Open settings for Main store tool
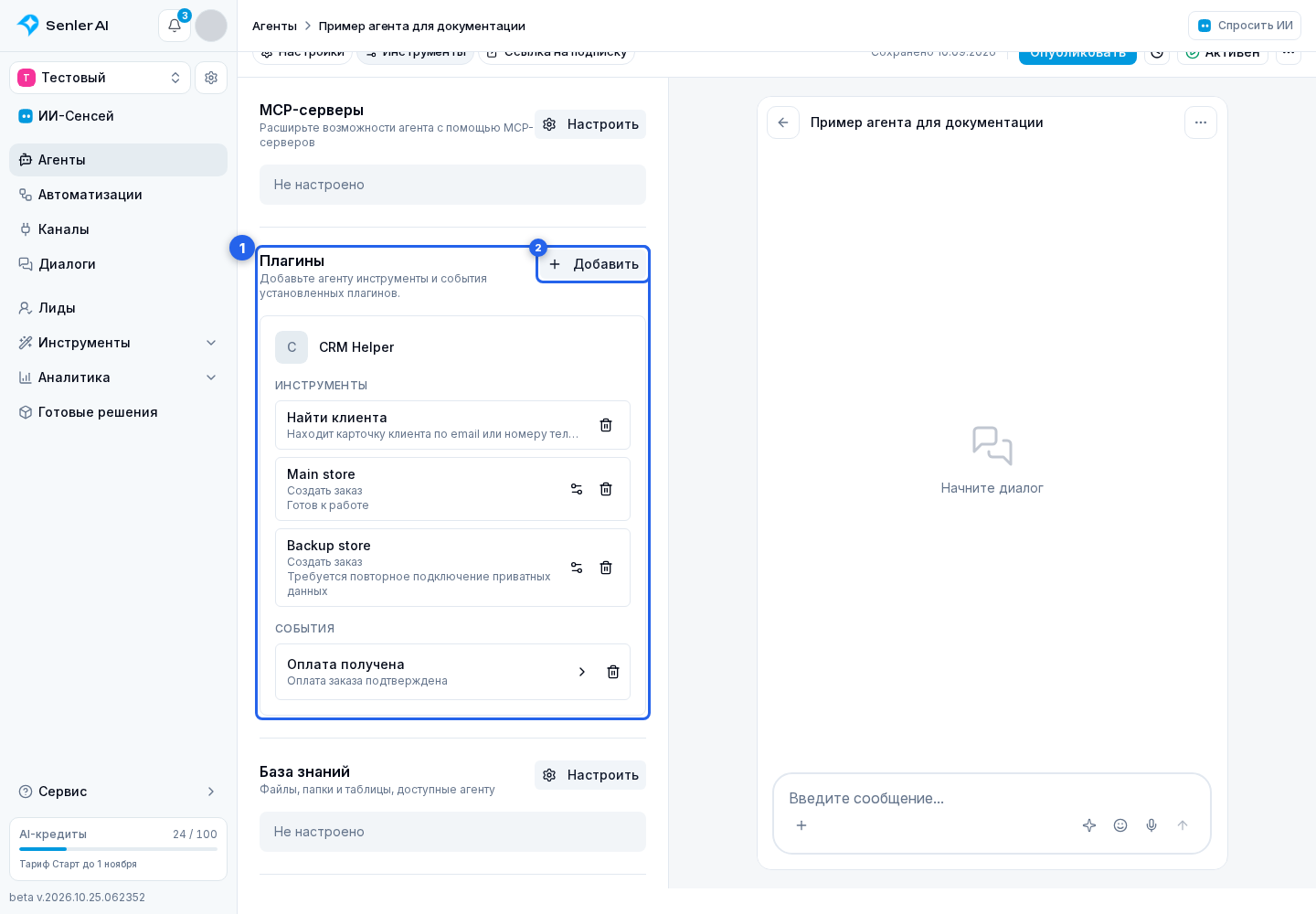This screenshot has width=1316, height=914. click(x=577, y=489)
